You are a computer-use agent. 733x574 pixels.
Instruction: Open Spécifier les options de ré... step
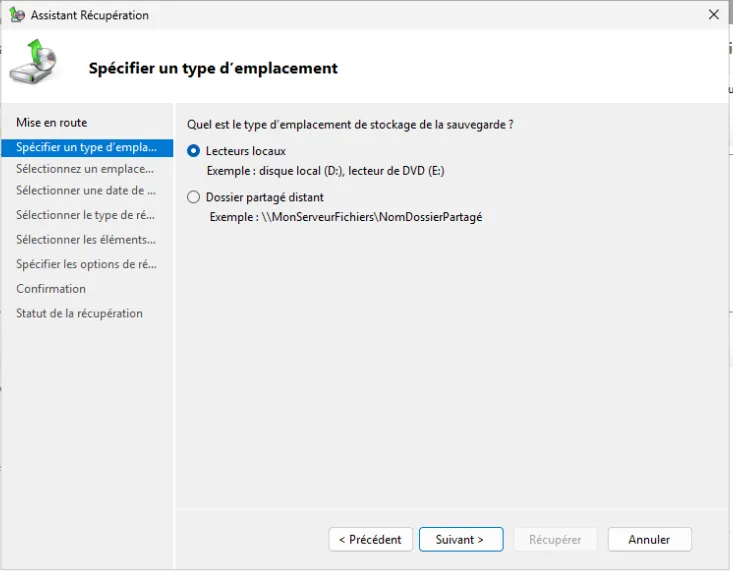[x=86, y=265]
